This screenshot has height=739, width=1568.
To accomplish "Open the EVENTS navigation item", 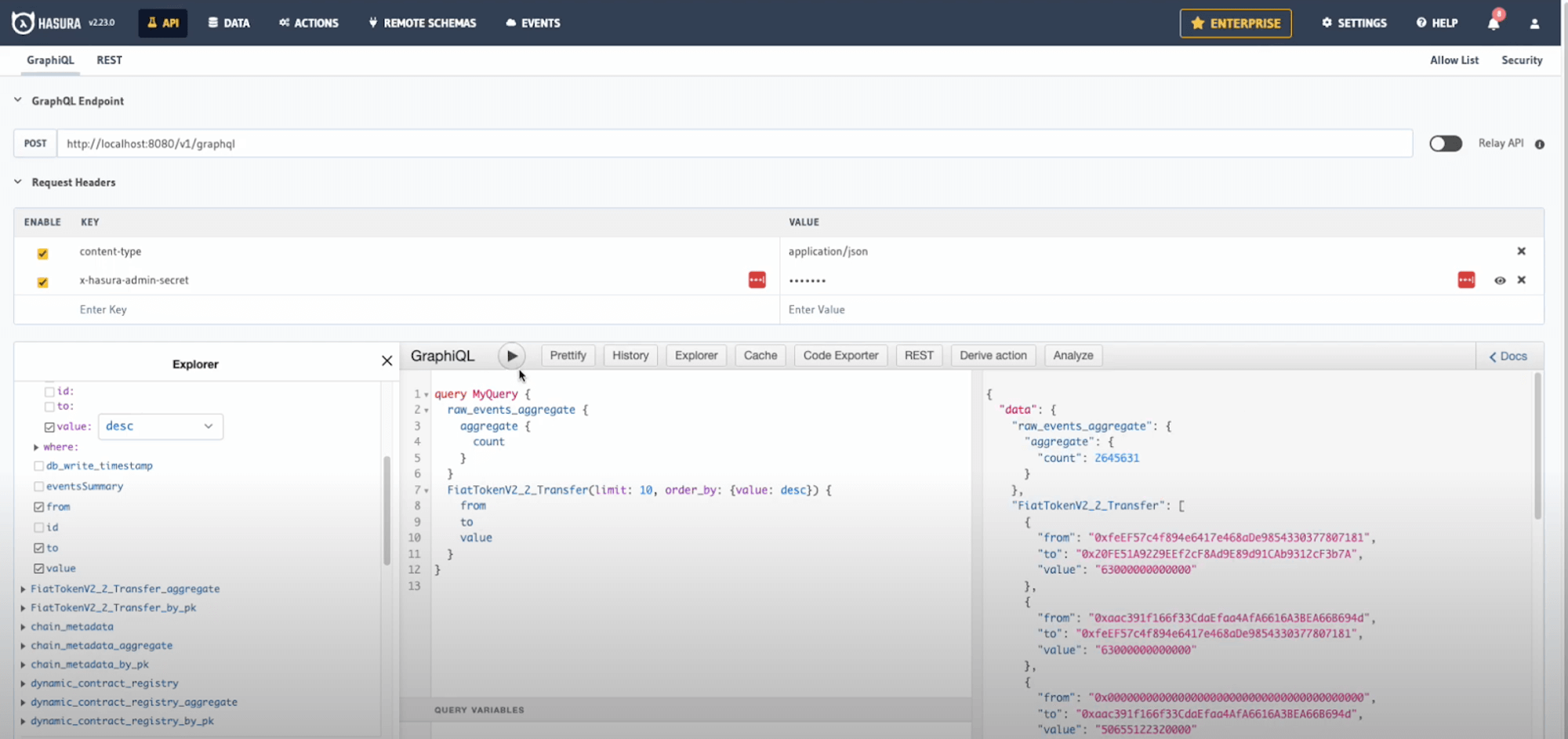I will tap(532, 23).
